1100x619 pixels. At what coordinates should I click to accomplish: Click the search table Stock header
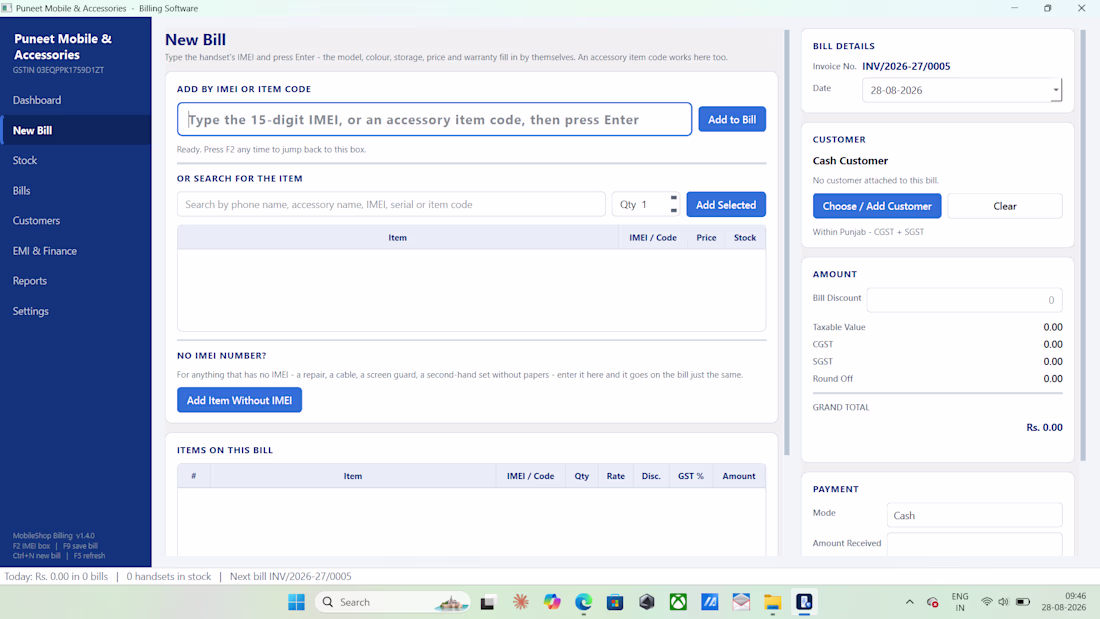coord(745,238)
